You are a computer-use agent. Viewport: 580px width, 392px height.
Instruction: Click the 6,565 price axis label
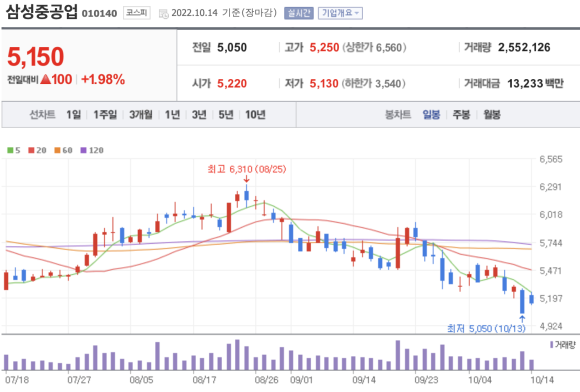click(x=551, y=159)
